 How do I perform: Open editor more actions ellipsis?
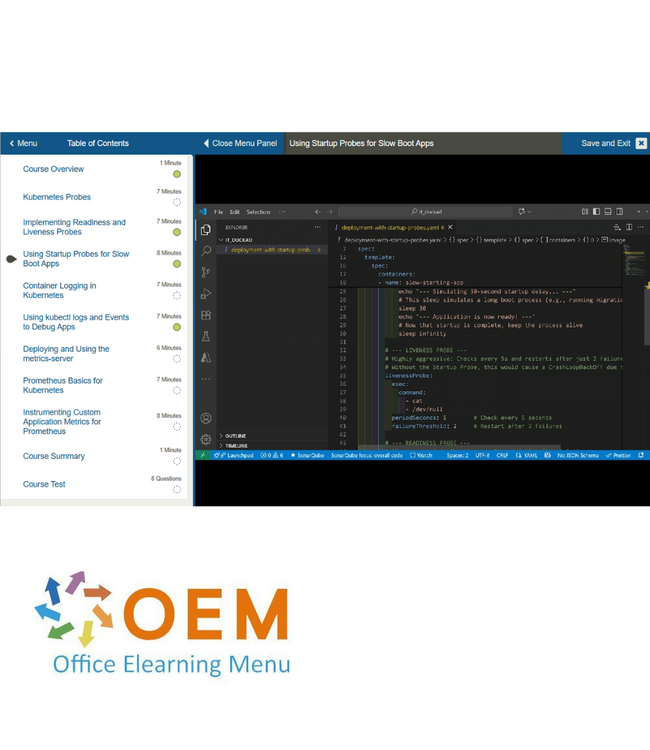[640, 227]
